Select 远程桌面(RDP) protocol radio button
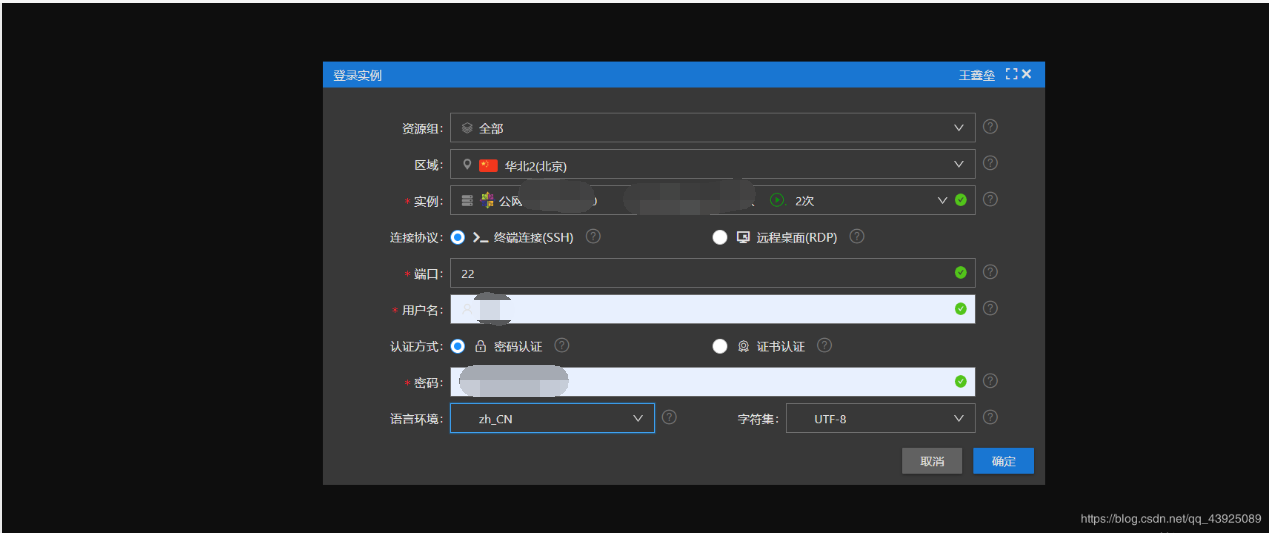Image resolution: width=1269 pixels, height=533 pixels. [720, 237]
